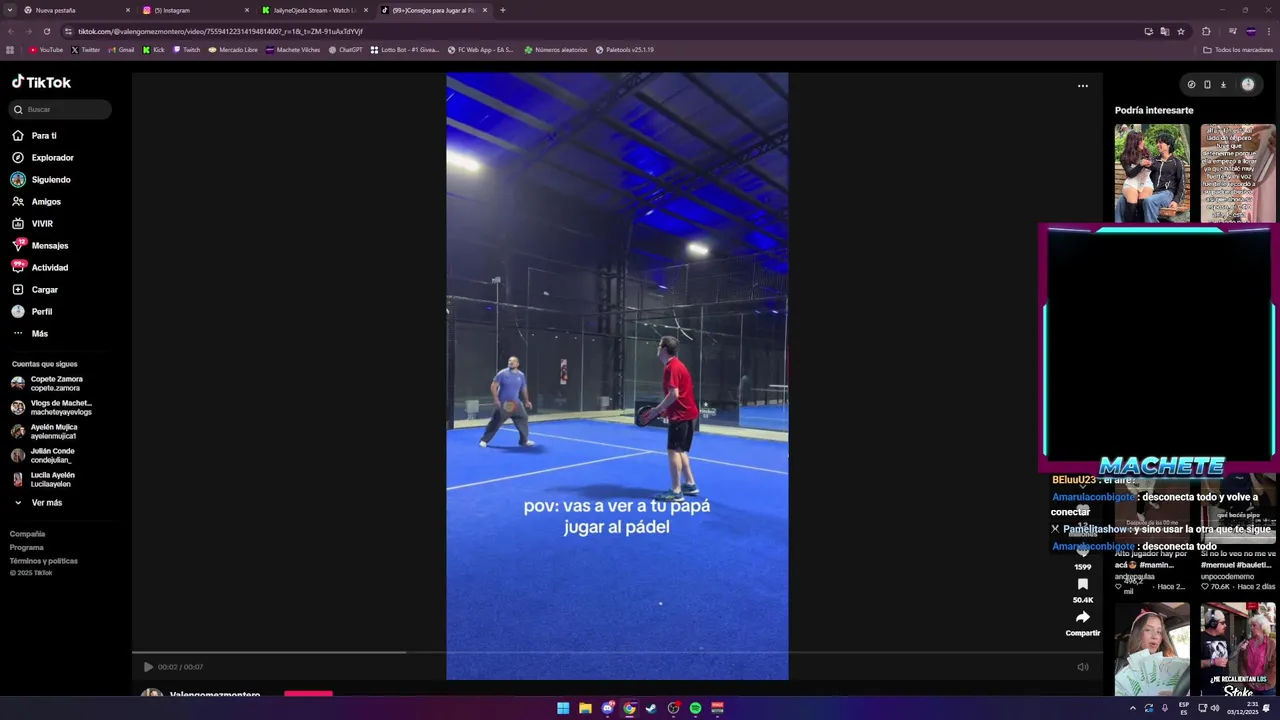Click the TikTok logo
This screenshot has height=720, width=1280.
[41, 82]
